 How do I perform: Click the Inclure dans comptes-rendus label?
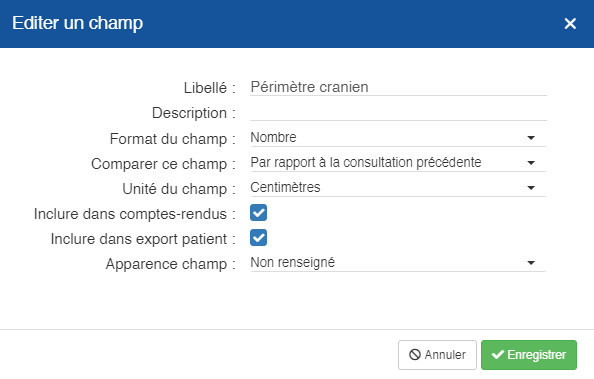pyautogui.click(x=134, y=214)
